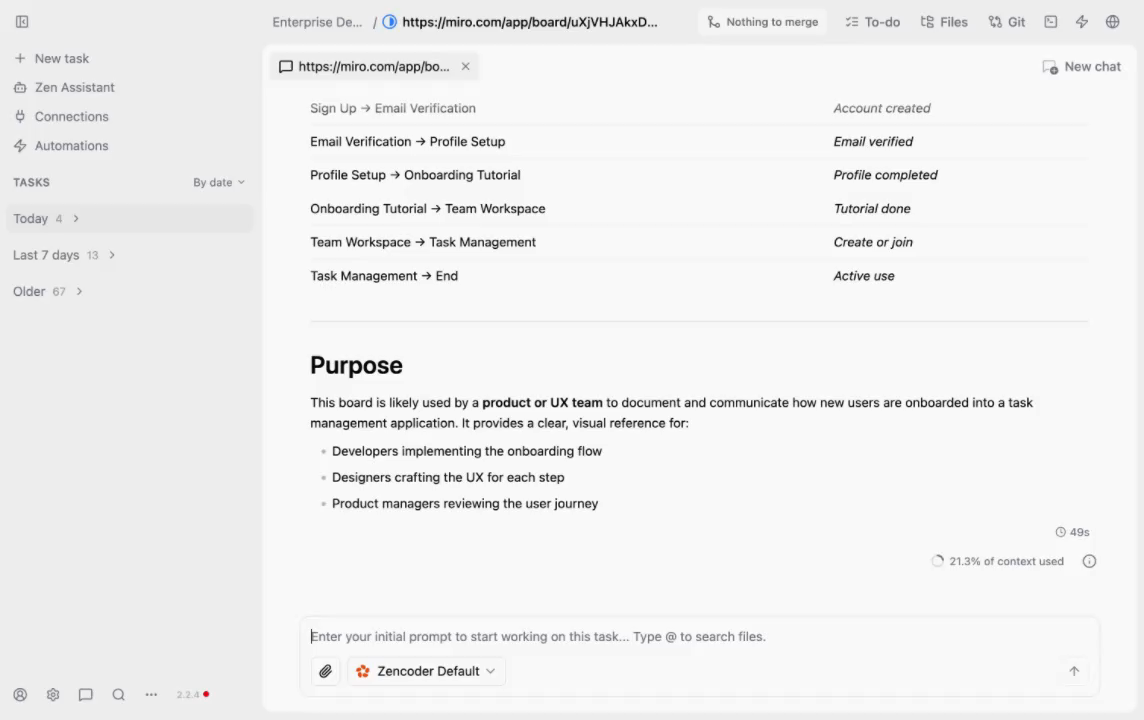The width and height of the screenshot is (1144, 720).
Task: Open the feedback chat bubble icon
Action: pos(85,694)
